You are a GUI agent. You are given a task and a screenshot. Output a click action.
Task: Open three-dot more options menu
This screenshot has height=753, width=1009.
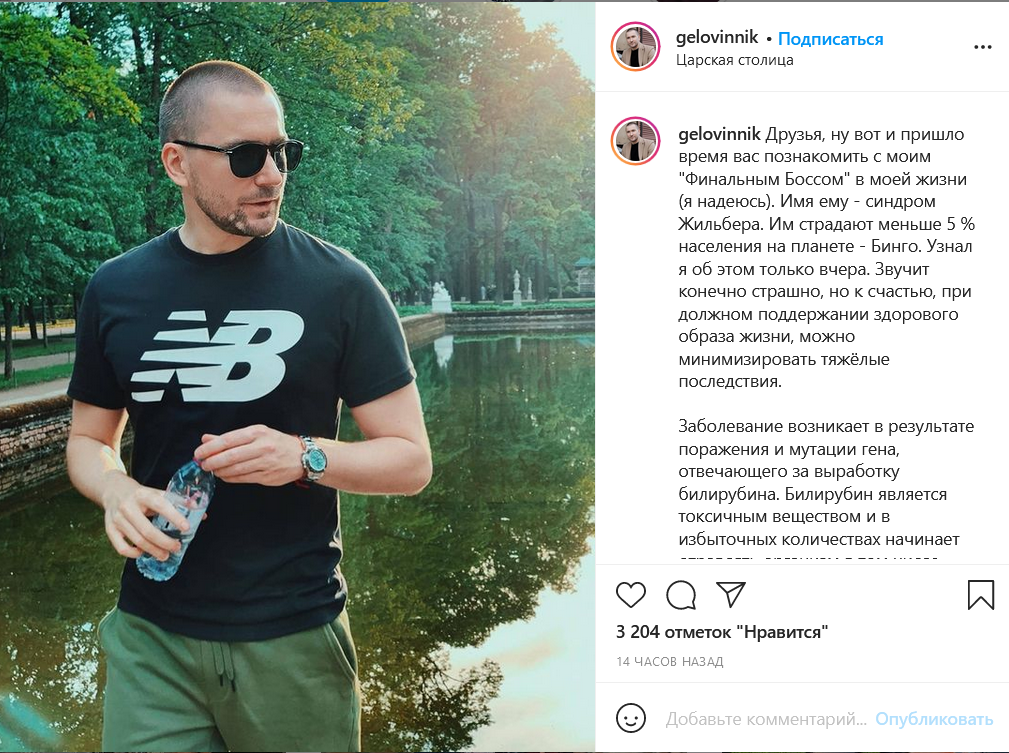983,47
